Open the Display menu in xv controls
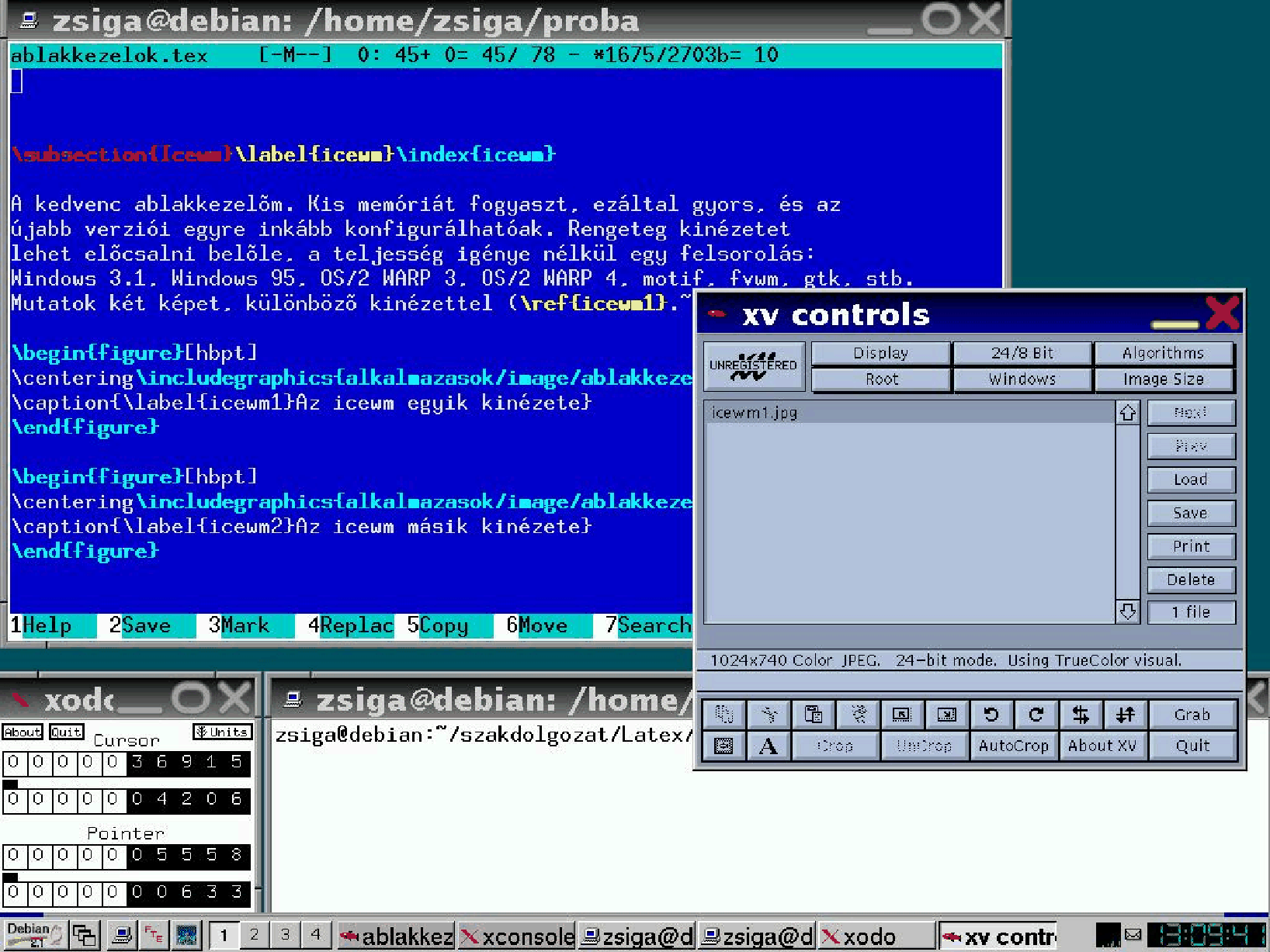 coord(880,353)
